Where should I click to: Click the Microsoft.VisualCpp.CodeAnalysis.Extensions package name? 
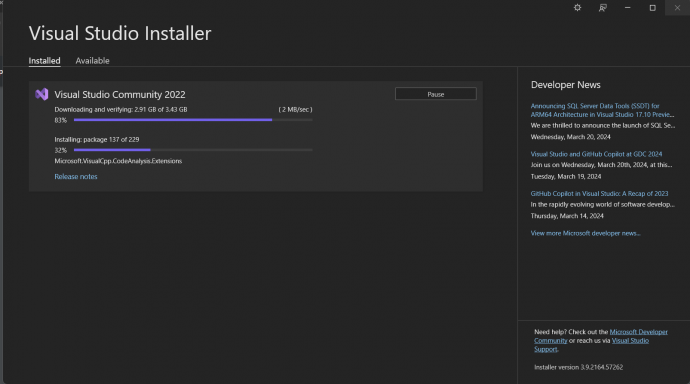[x=118, y=161]
